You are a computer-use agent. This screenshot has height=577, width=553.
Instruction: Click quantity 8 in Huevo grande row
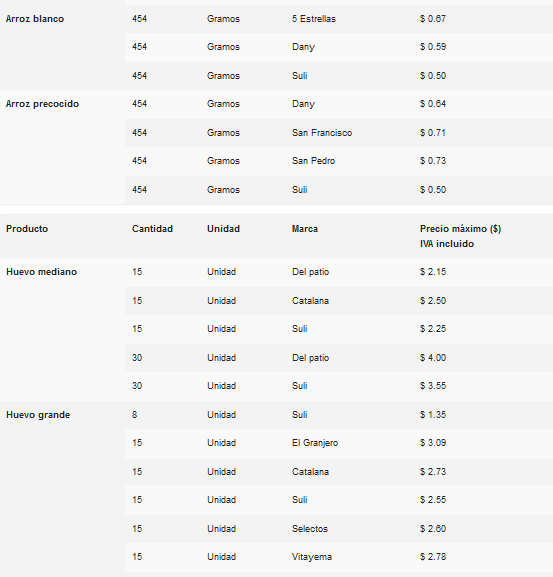(135, 415)
